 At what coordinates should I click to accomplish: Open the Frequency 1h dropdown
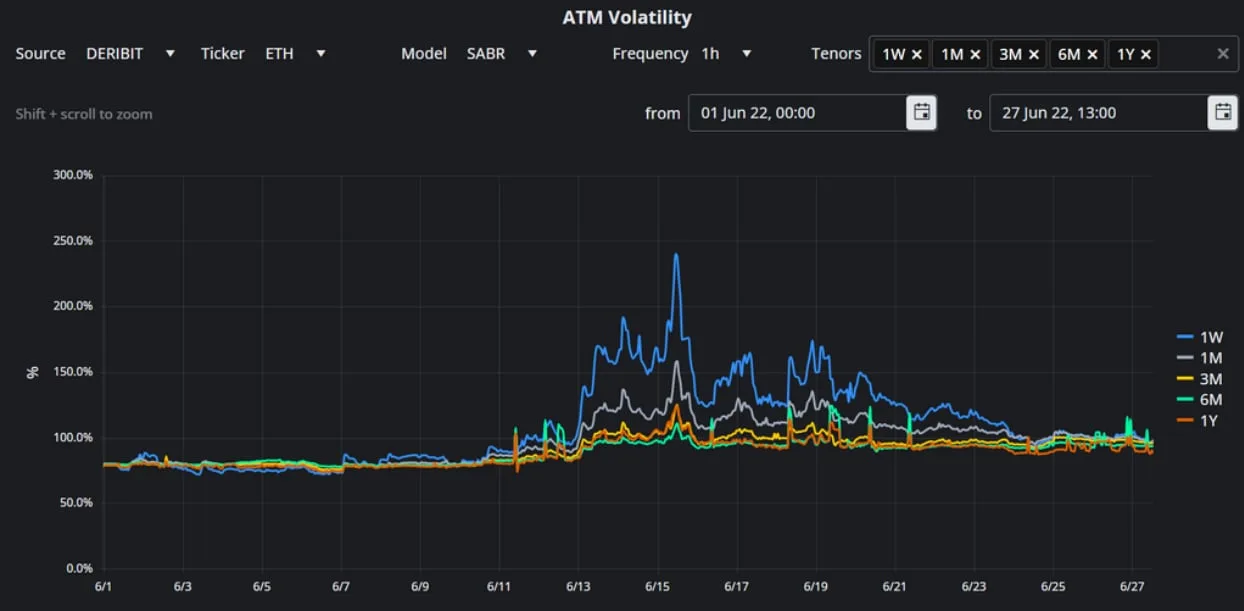(727, 54)
